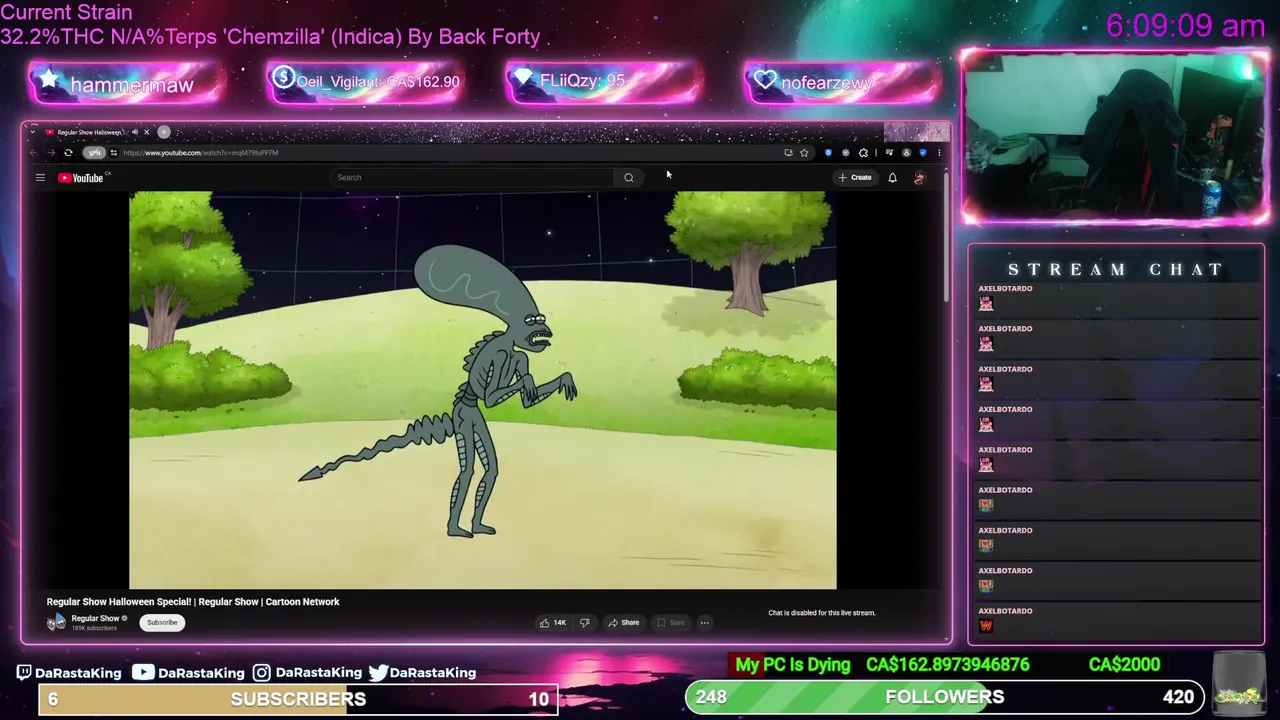Click the 'Chemzilla' strain description text
The image size is (1280, 720).
270,37
